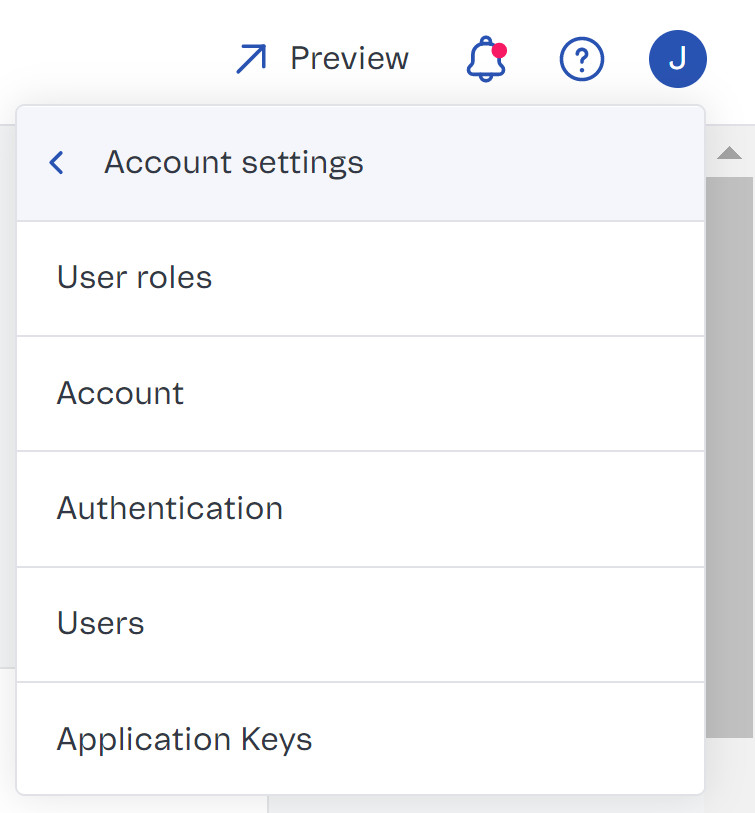
Task: Choose the Account menu entry
Action: tap(121, 393)
